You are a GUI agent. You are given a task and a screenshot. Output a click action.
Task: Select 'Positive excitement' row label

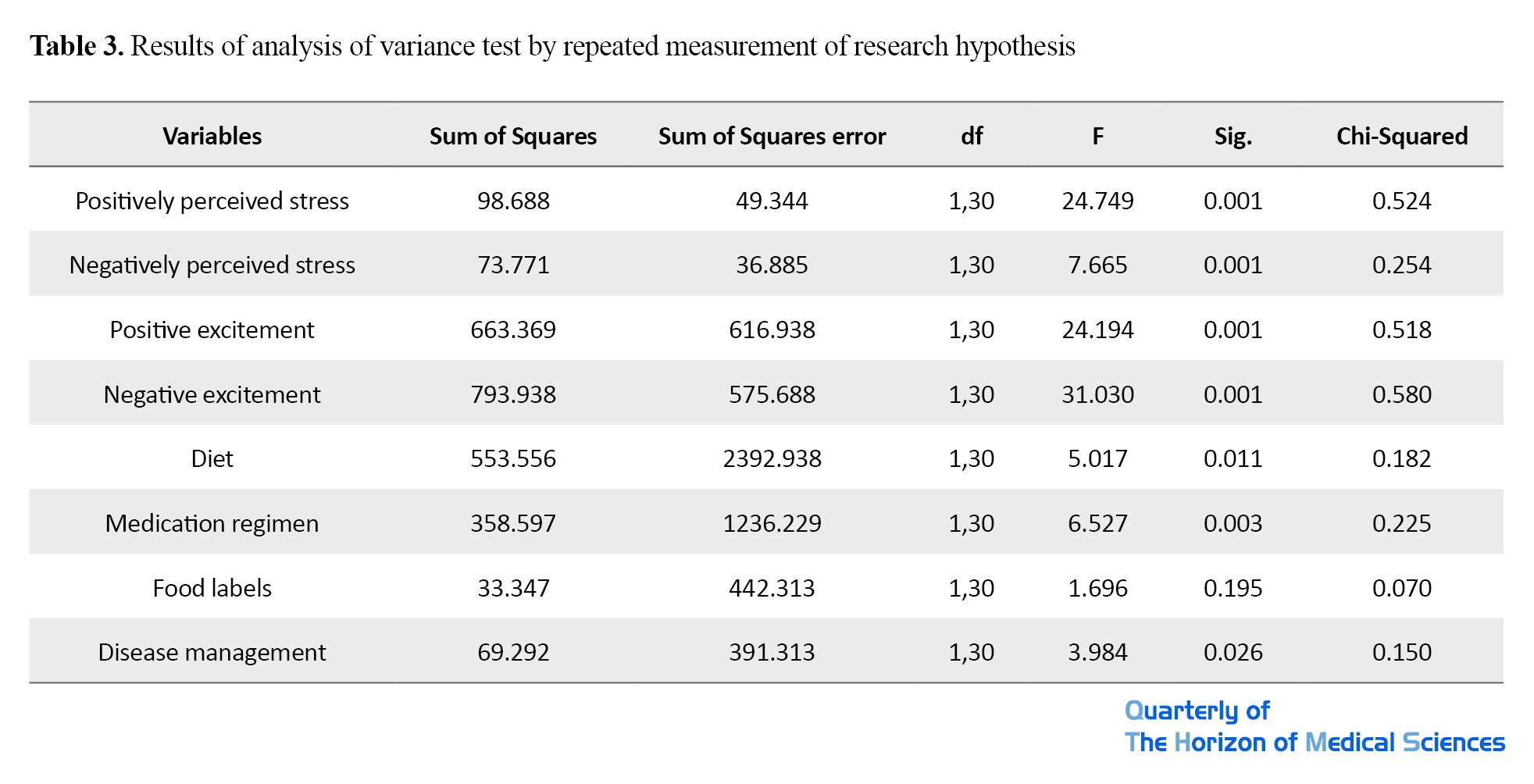212,330
